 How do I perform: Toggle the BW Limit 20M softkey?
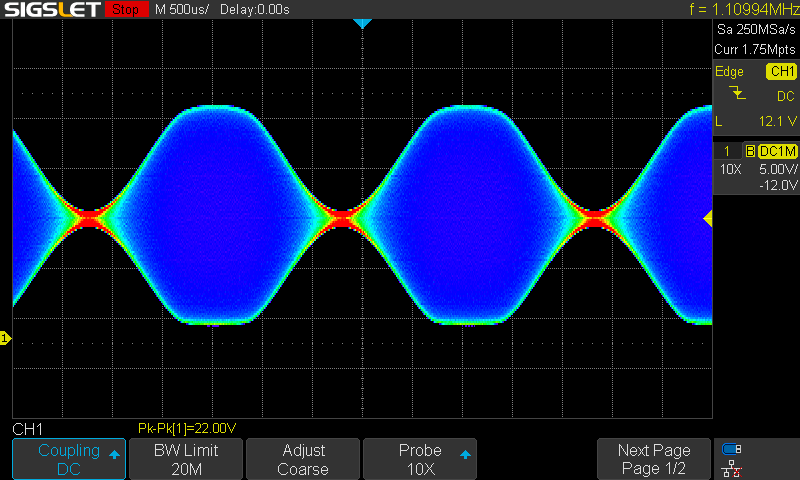click(x=186, y=459)
